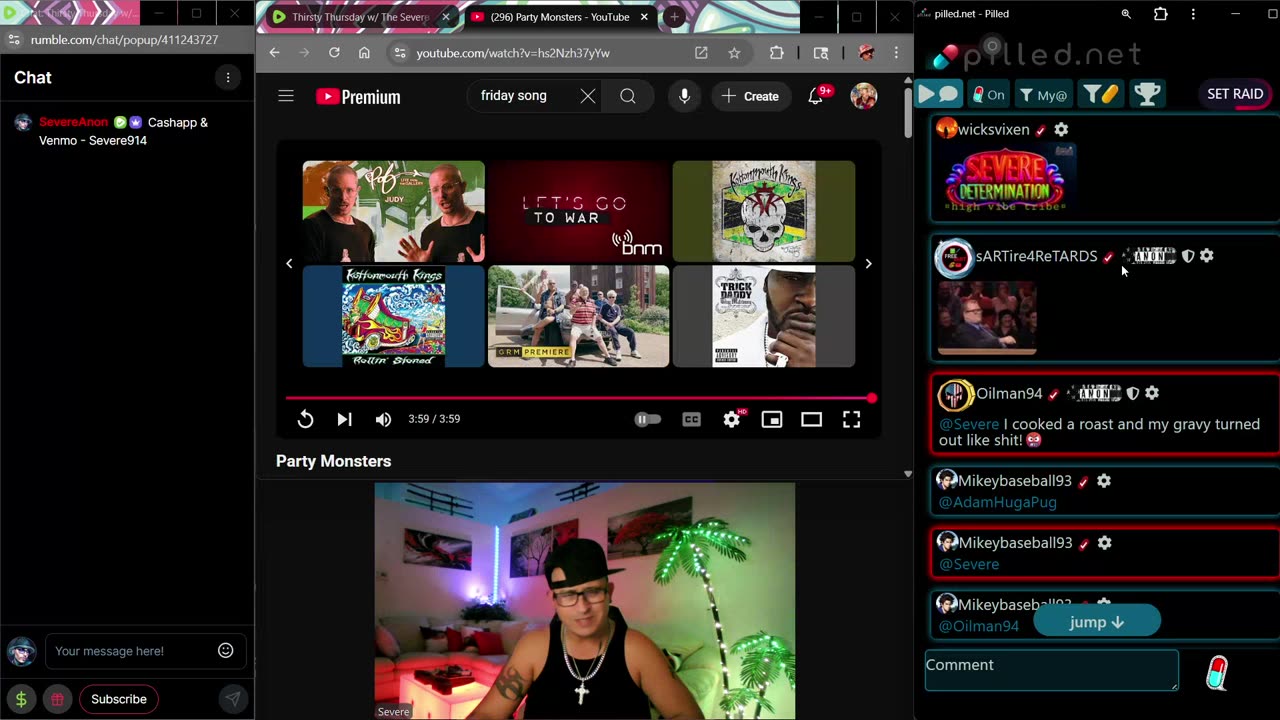Send comment with the Pilled pill button

(x=1217, y=672)
